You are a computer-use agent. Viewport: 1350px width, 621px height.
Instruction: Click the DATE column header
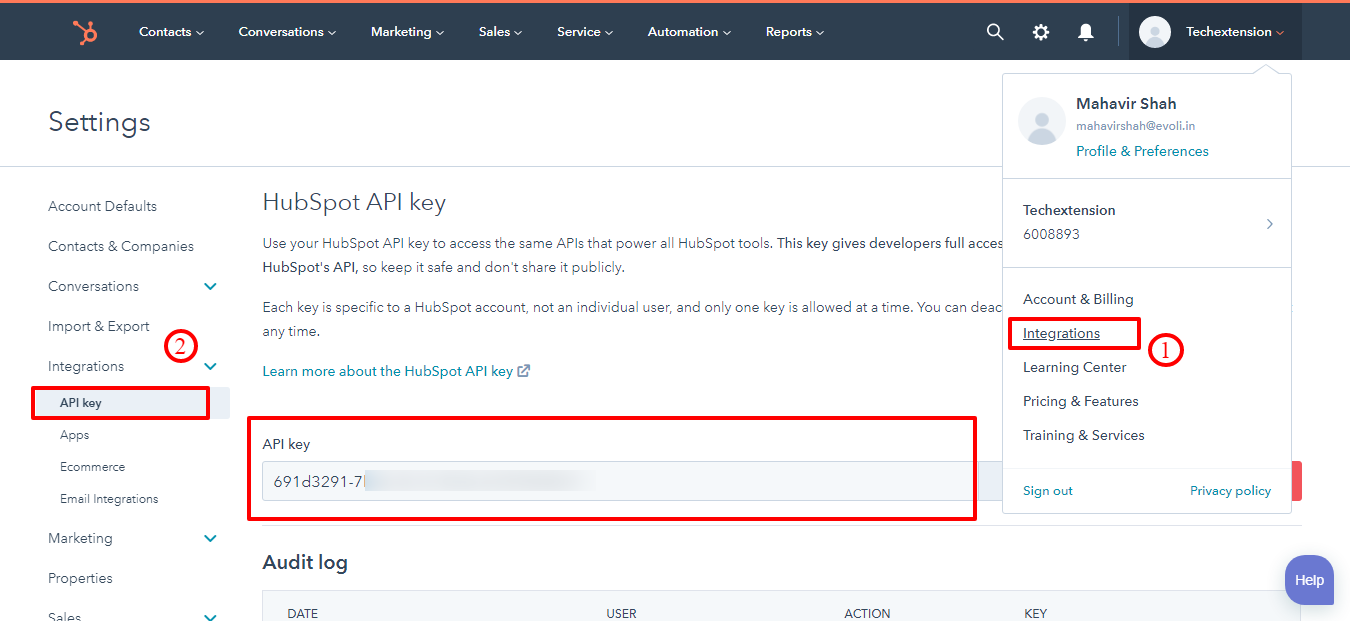304,613
